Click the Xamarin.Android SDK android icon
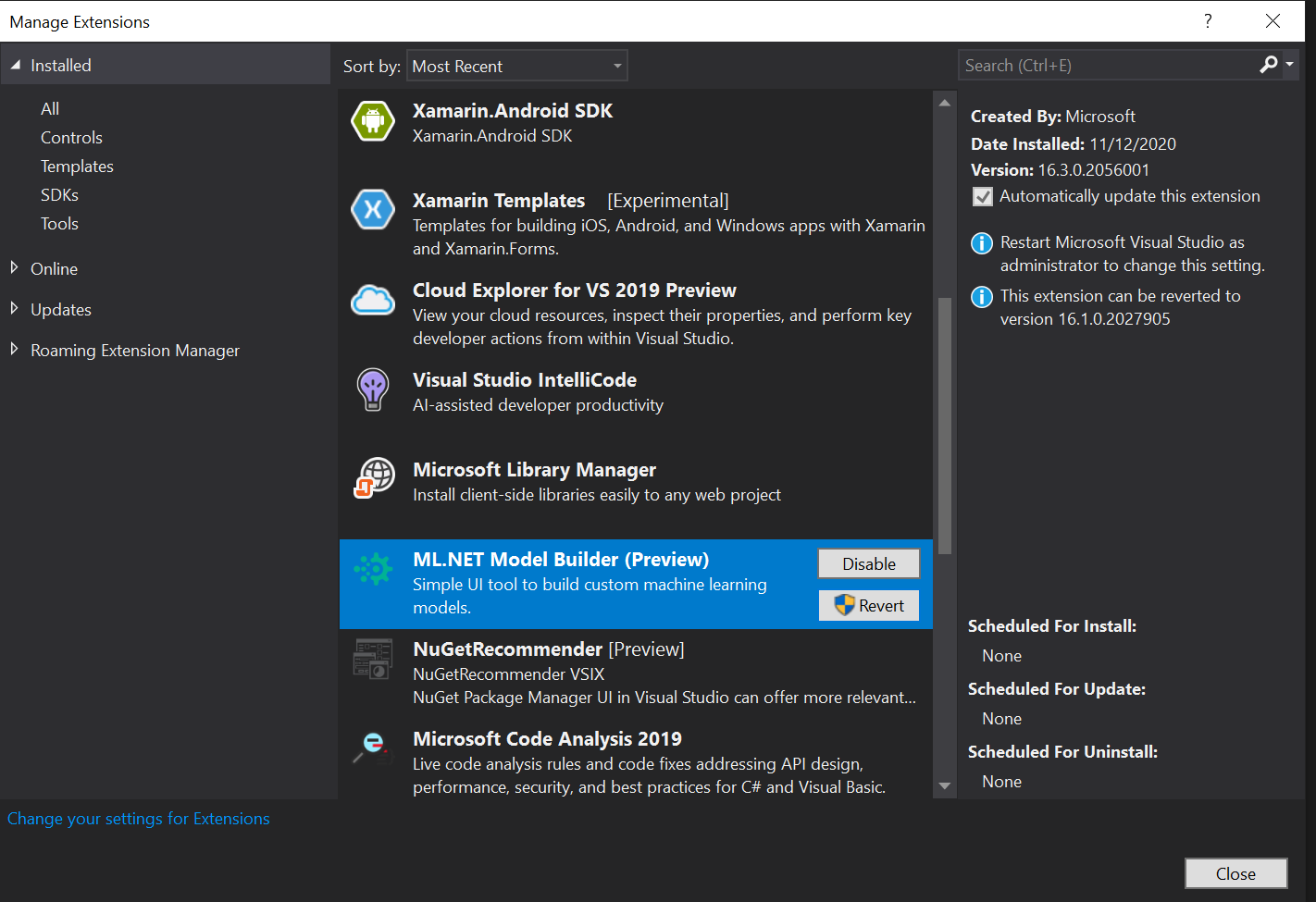The image size is (1316, 902). point(372,120)
